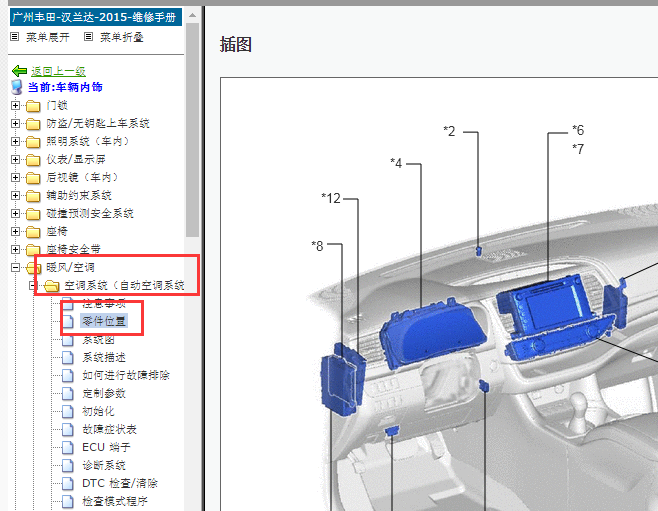Expand the 座椅 tree node
The image size is (658, 511).
(x=15, y=232)
